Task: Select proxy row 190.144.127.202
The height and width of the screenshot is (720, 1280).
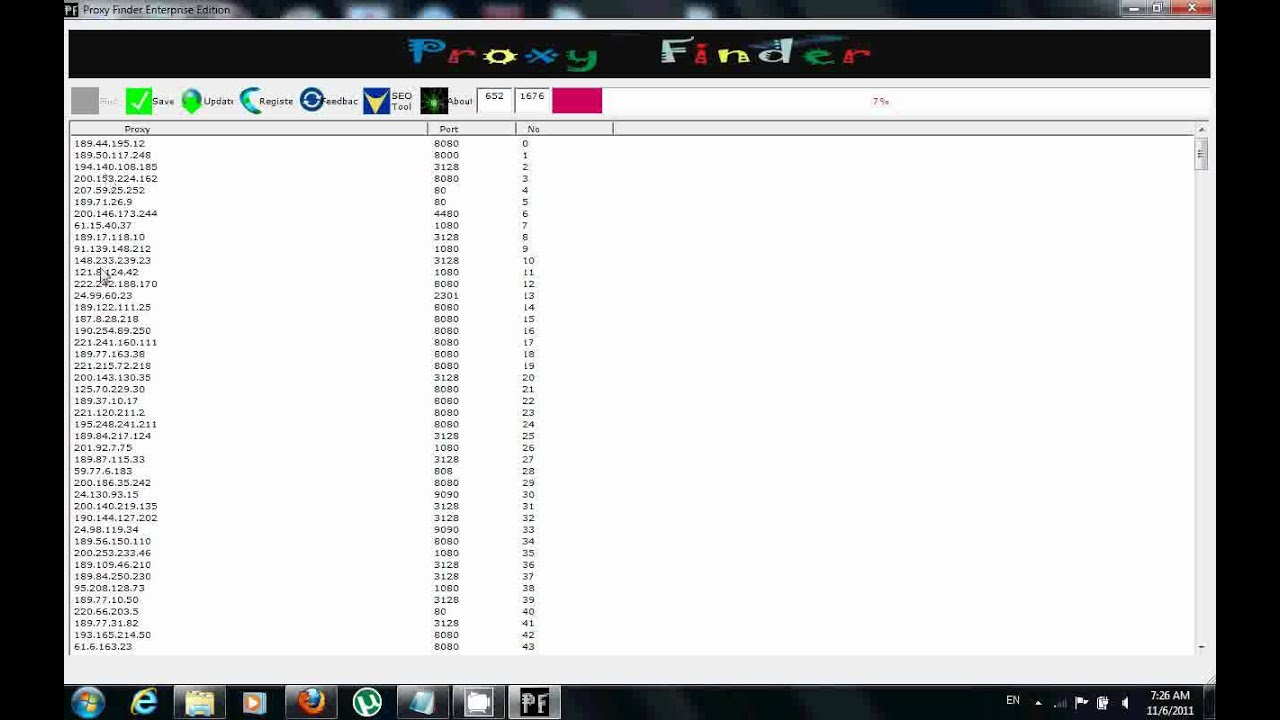Action: 115,518
